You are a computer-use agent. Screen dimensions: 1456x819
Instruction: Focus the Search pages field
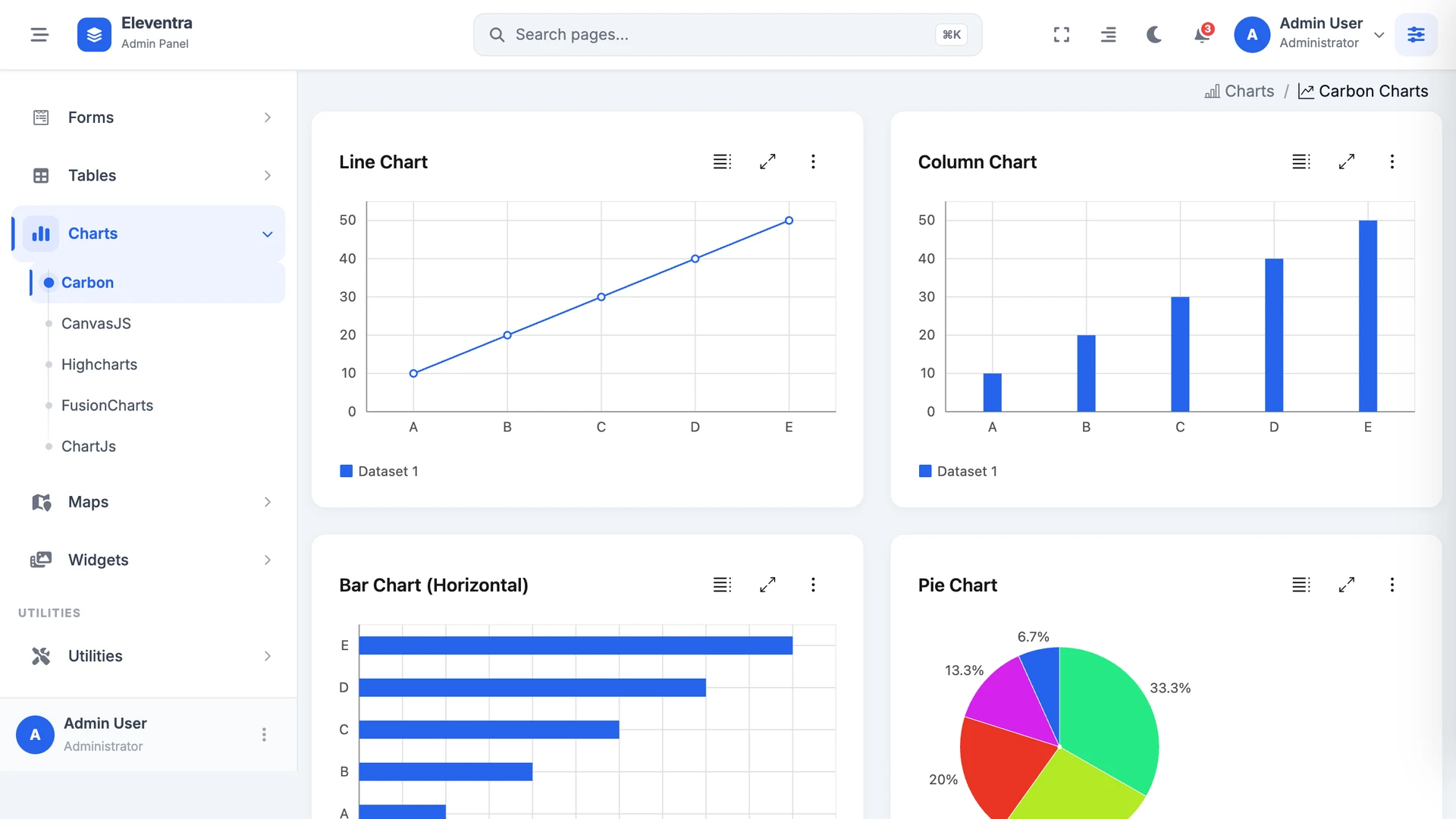point(727,35)
